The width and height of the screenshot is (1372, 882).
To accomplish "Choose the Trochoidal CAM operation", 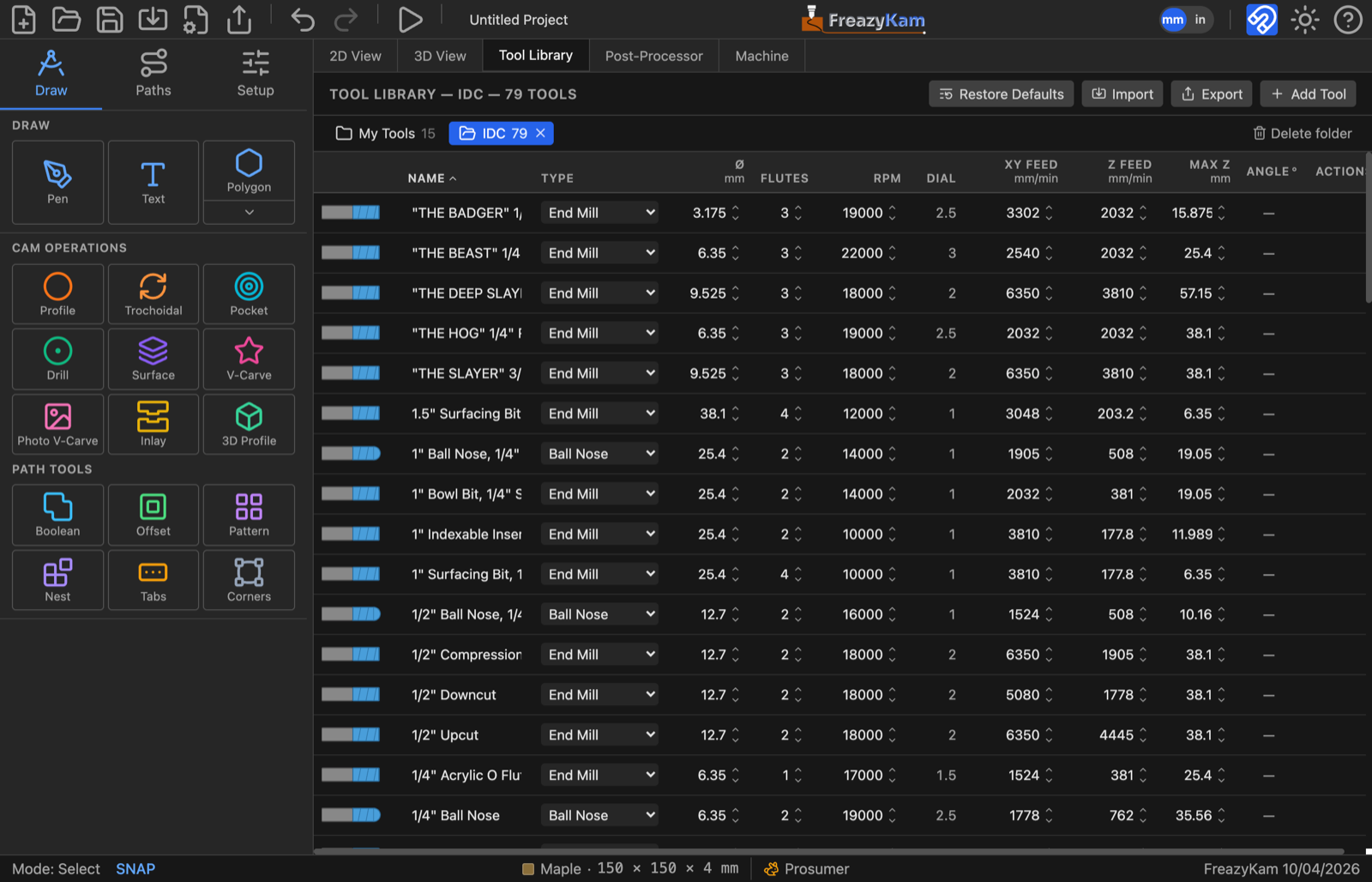I will 153,294.
